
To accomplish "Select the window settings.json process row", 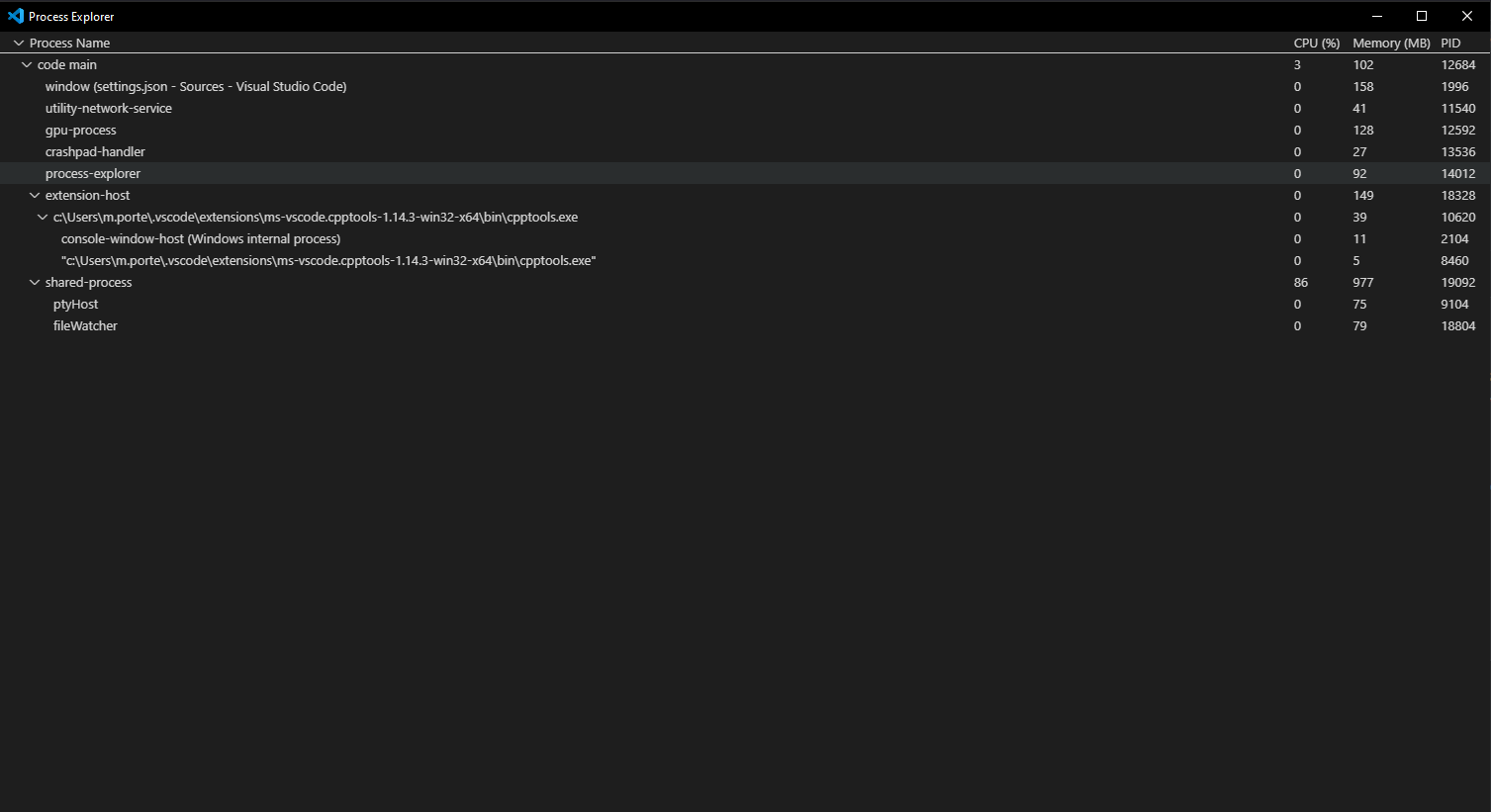I will (x=195, y=86).
